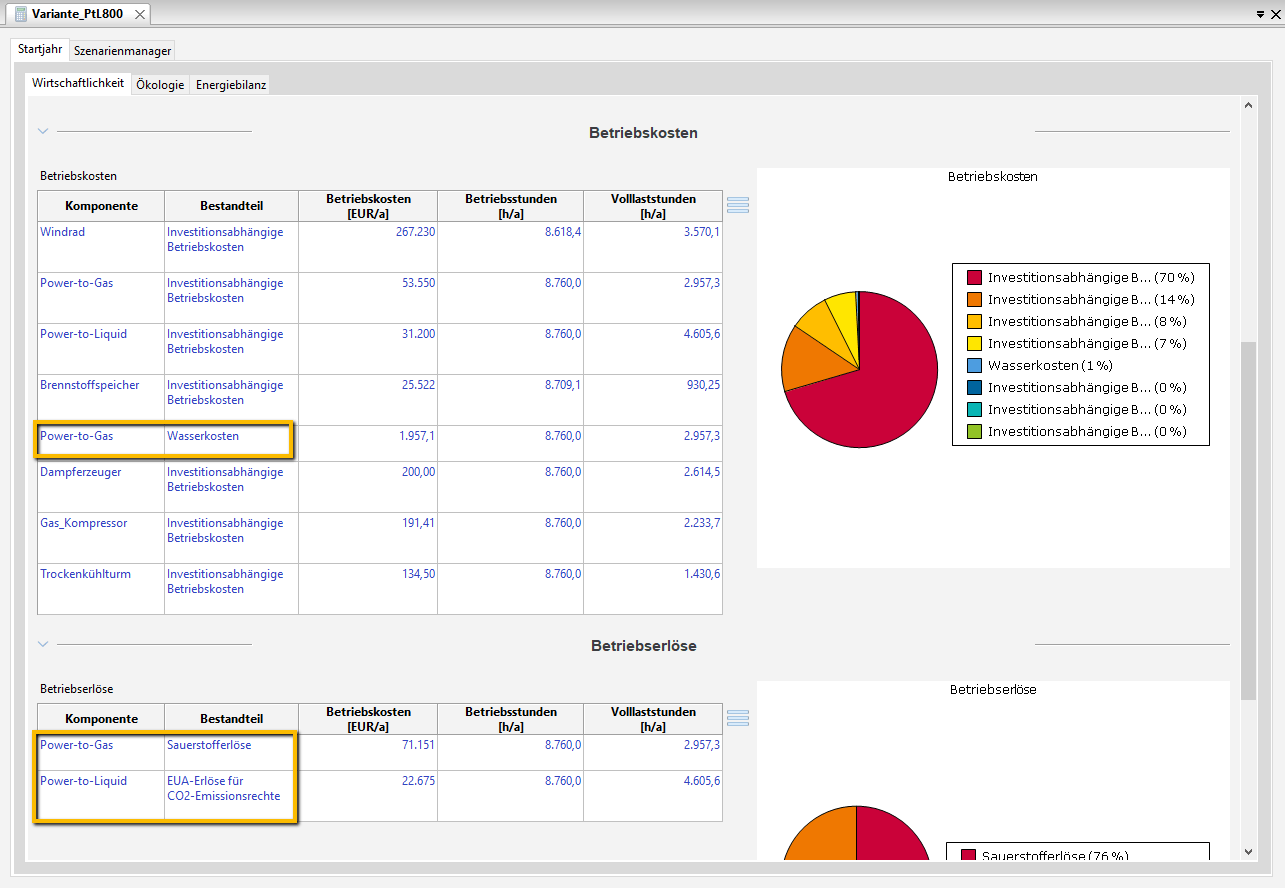Open Betriebskosten table column menu icon
Image resolution: width=1285 pixels, height=888 pixels.
[738, 205]
